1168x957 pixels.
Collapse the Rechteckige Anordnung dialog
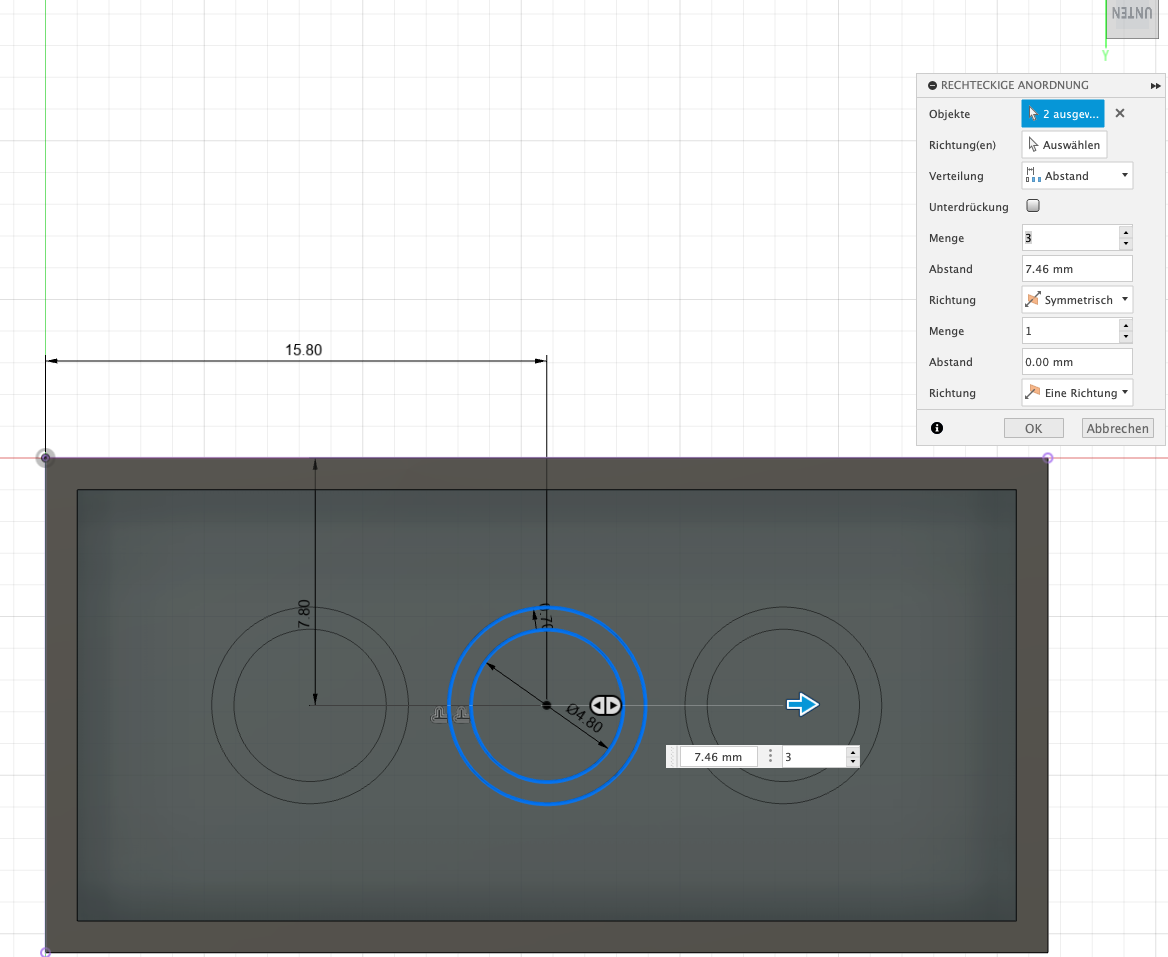click(x=933, y=86)
